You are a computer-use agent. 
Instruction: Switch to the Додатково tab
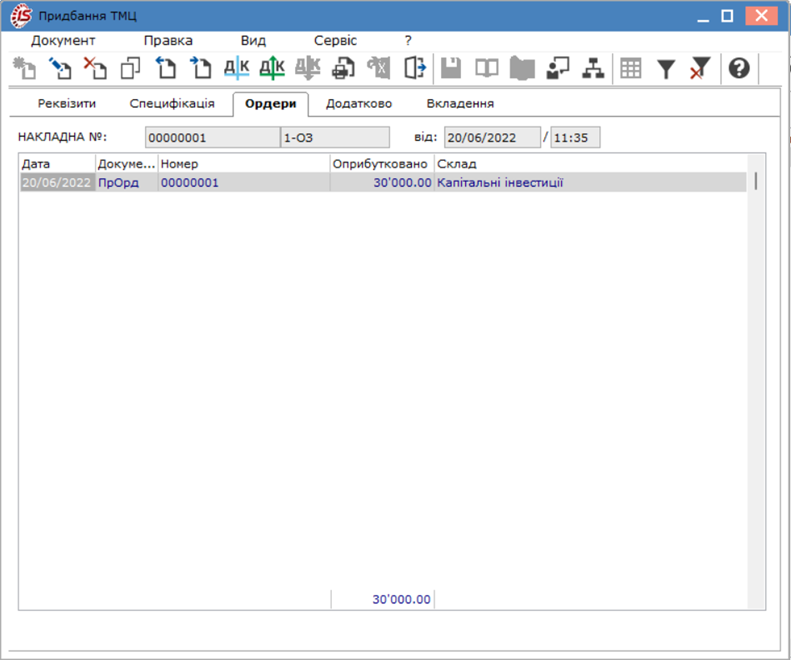(359, 103)
